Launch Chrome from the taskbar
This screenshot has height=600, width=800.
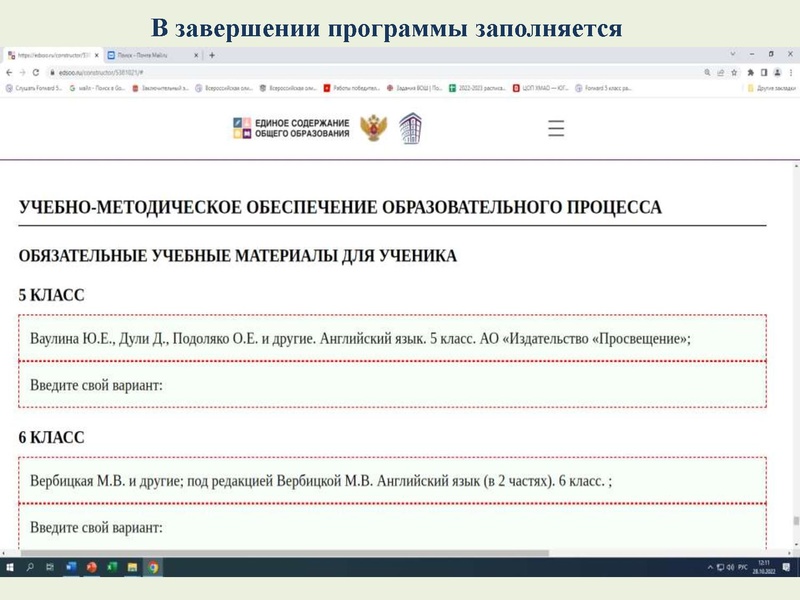click(153, 567)
